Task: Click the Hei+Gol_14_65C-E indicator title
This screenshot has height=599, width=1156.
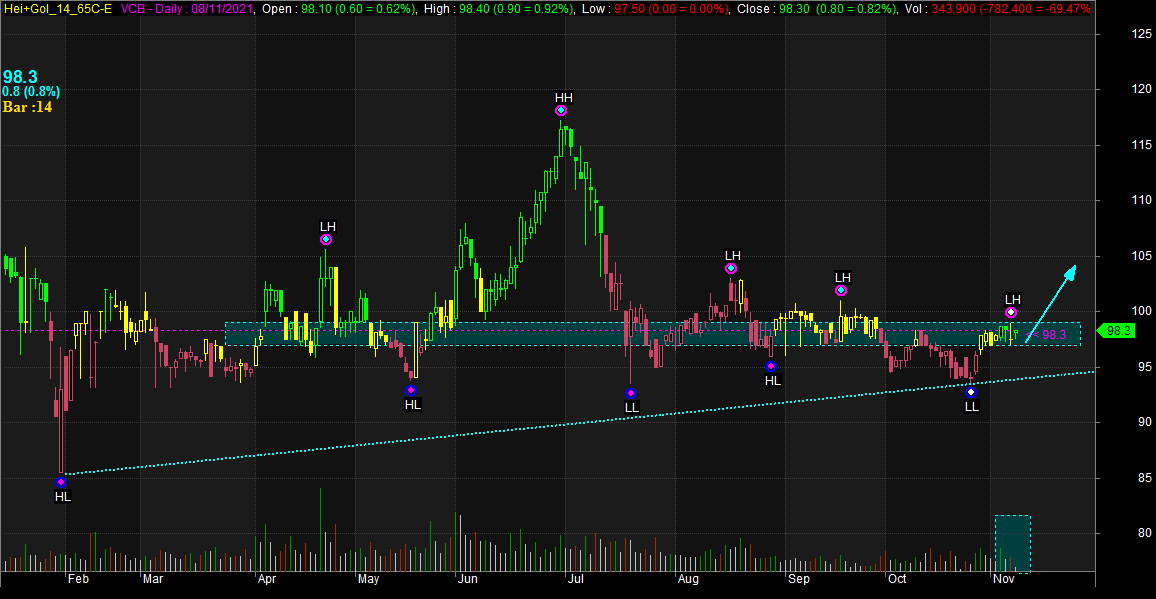Action: tap(57, 8)
